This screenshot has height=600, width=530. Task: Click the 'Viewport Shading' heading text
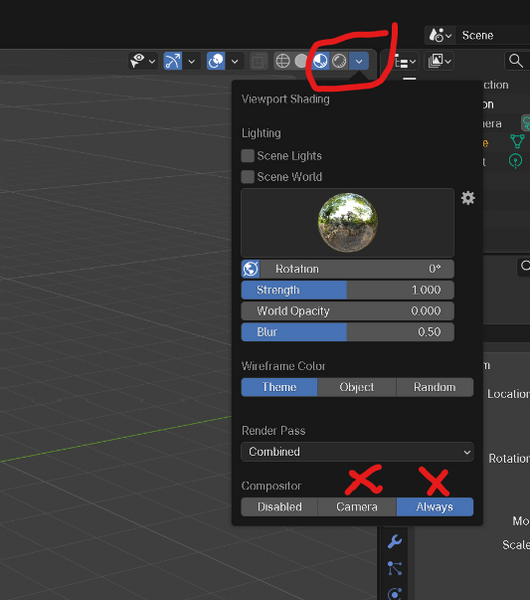point(285,99)
